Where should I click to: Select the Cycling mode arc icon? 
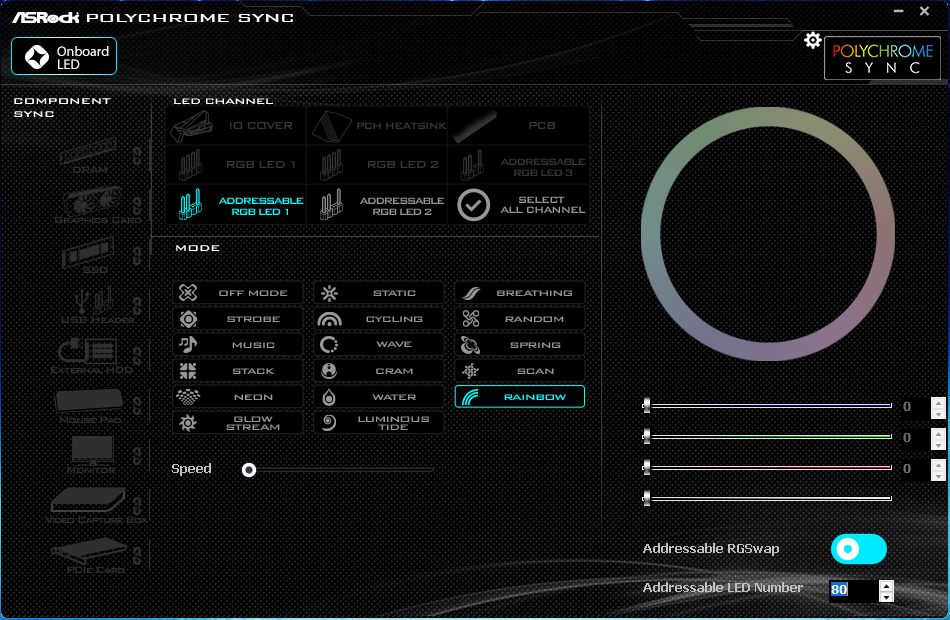(x=330, y=319)
